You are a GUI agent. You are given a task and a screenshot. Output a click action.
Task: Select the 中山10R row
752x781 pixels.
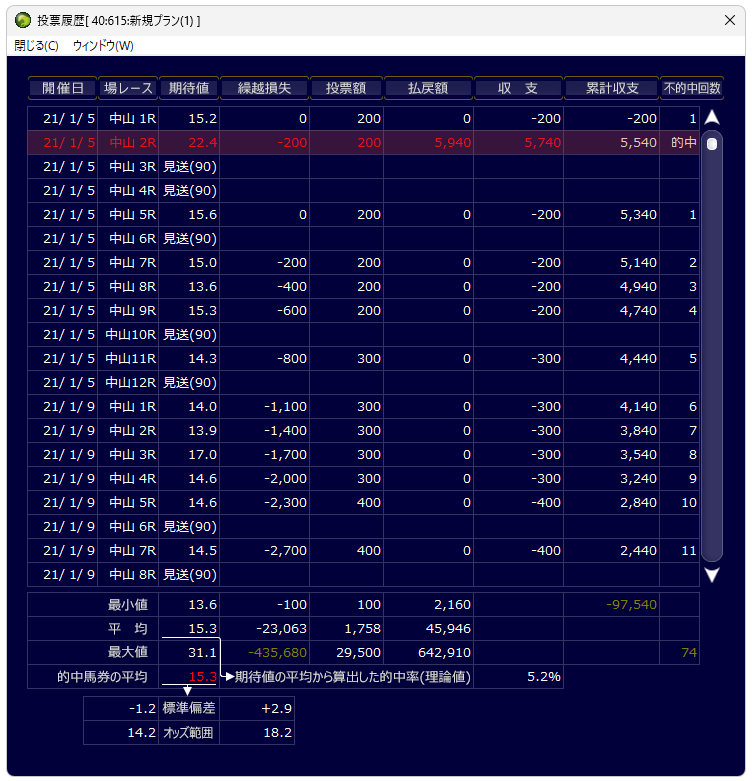(364, 334)
